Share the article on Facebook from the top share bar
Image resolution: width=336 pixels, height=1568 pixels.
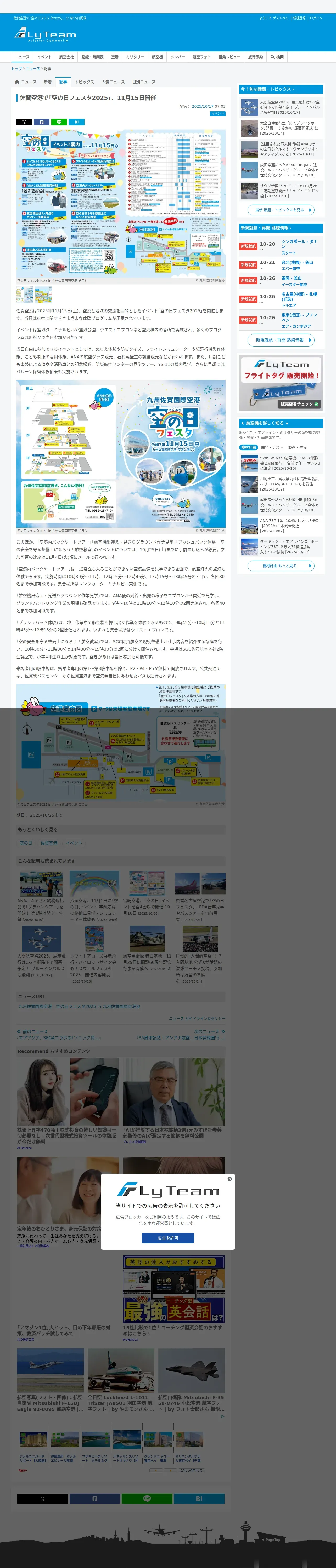point(41,122)
